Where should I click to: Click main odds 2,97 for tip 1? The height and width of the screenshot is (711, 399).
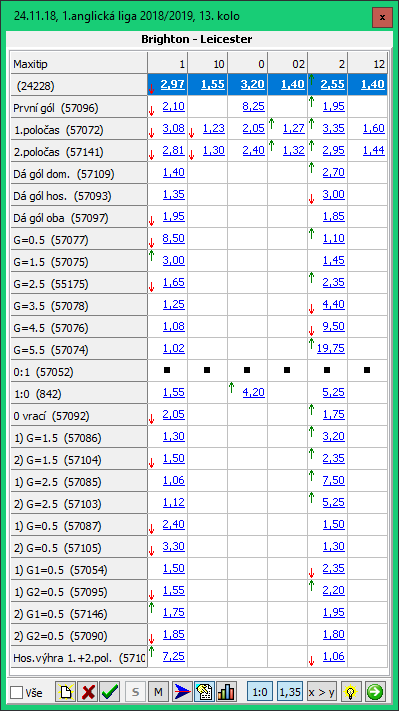pyautogui.click(x=174, y=84)
